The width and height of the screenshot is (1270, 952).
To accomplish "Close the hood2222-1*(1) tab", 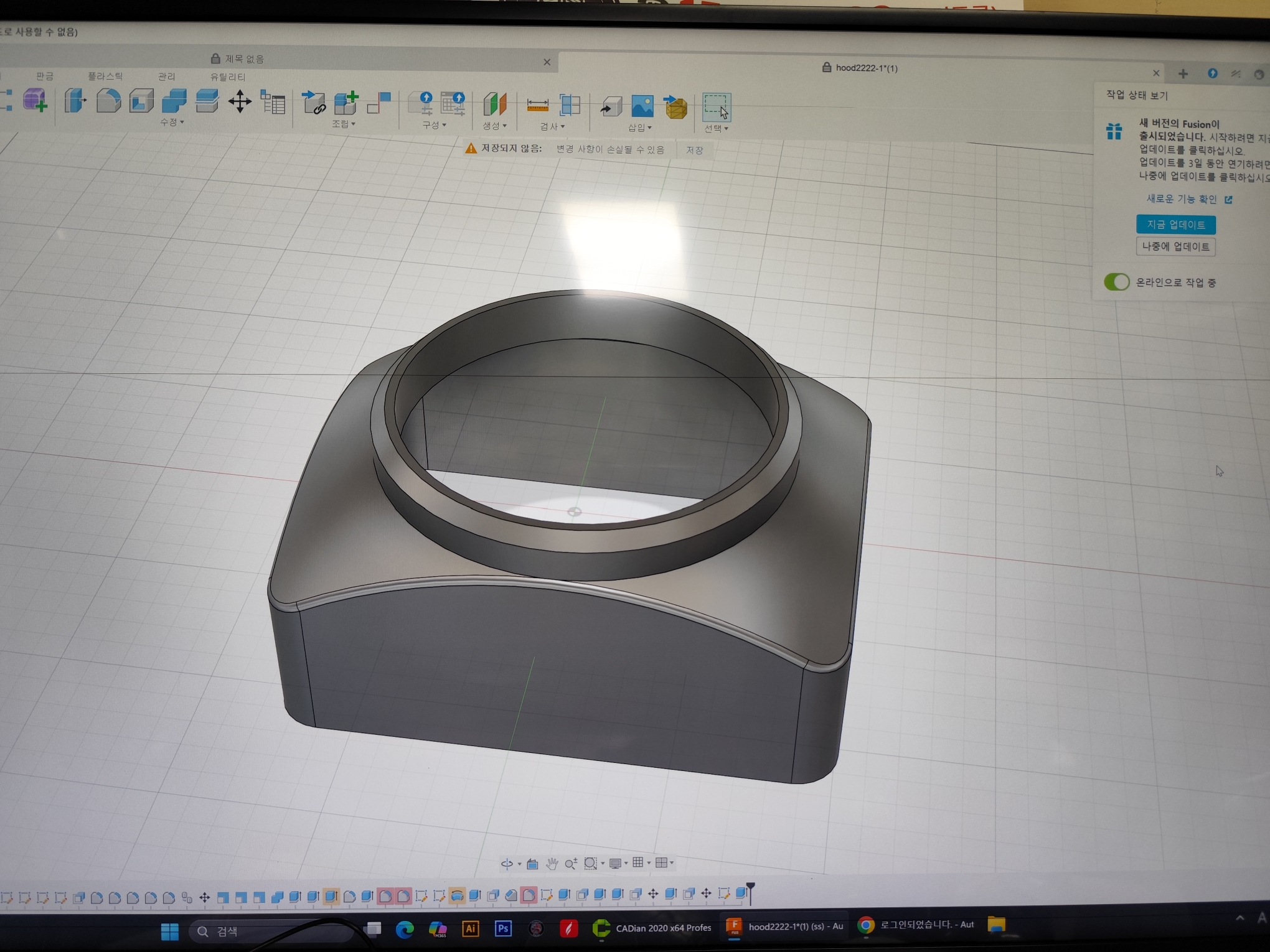I will [x=1156, y=73].
